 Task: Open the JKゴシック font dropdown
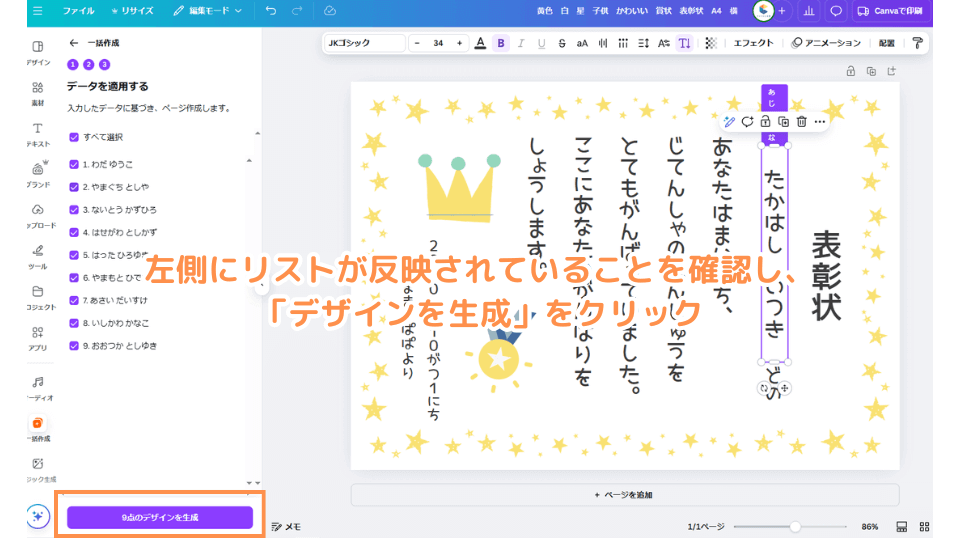[x=364, y=43]
